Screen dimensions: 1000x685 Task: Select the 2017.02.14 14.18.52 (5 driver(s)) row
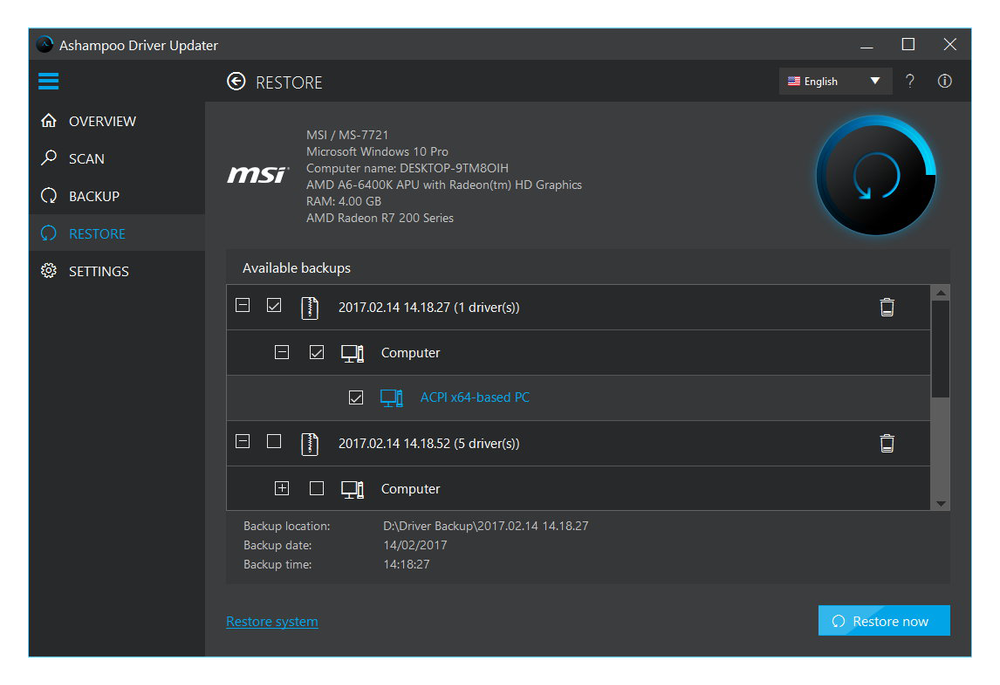[x=578, y=443]
